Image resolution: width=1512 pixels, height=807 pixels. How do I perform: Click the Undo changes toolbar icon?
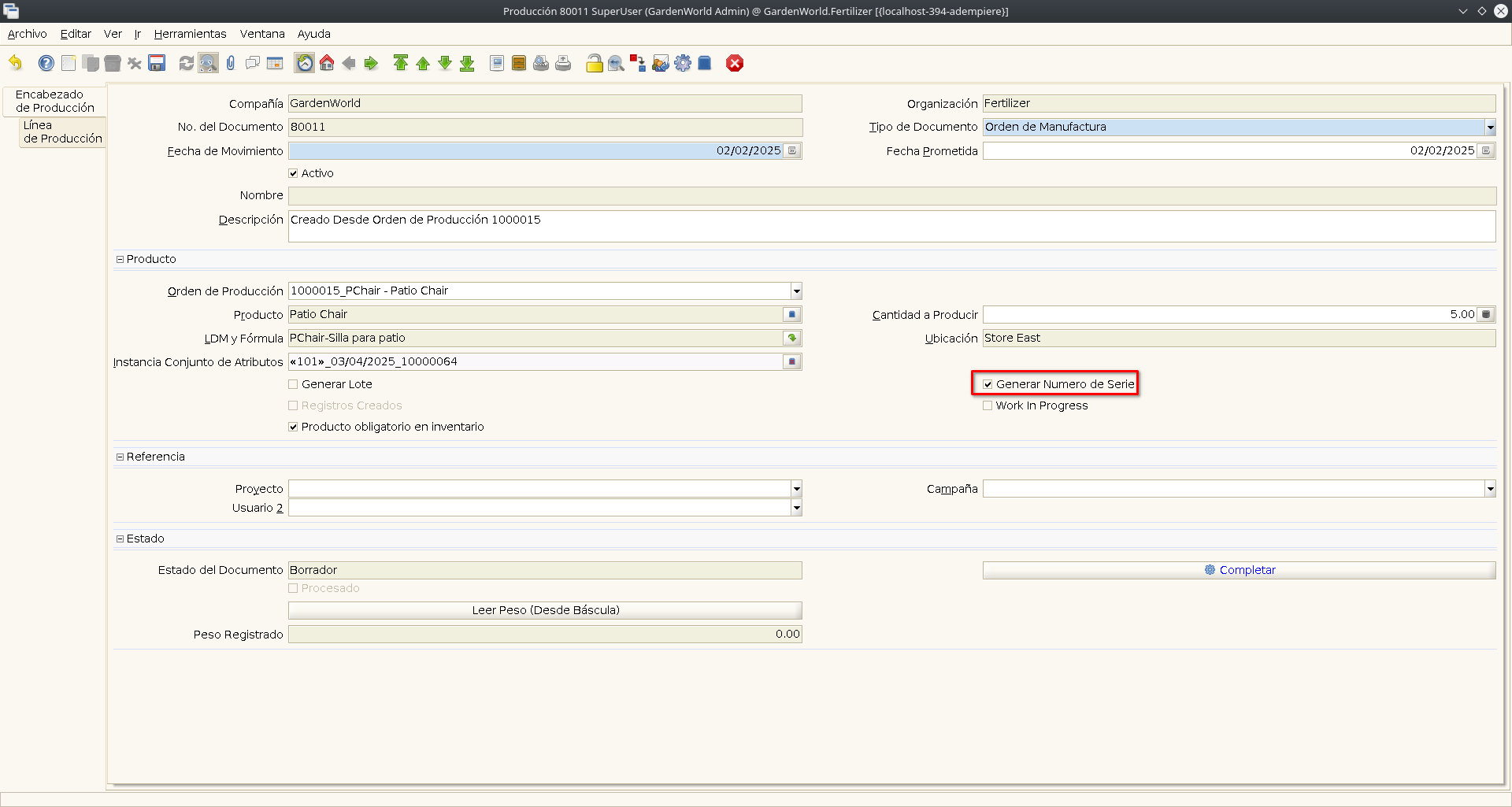click(x=16, y=63)
